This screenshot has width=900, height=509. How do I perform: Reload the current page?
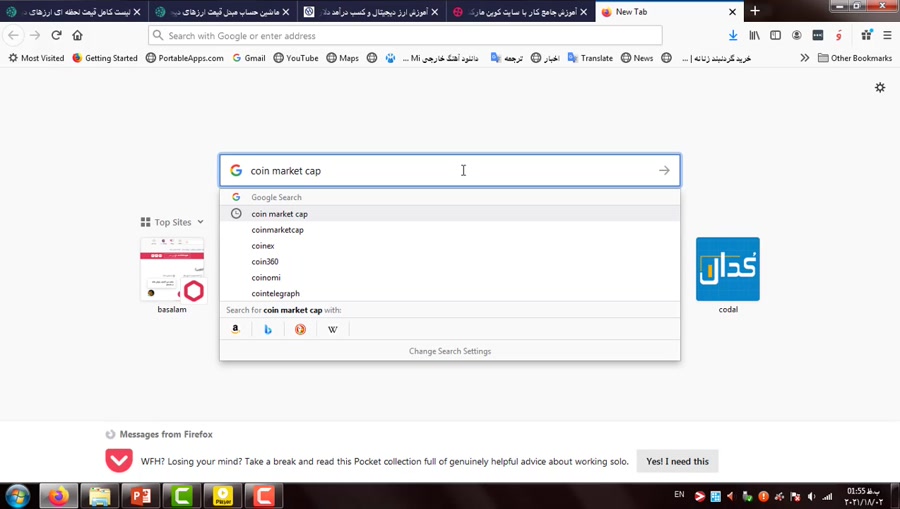(56, 36)
